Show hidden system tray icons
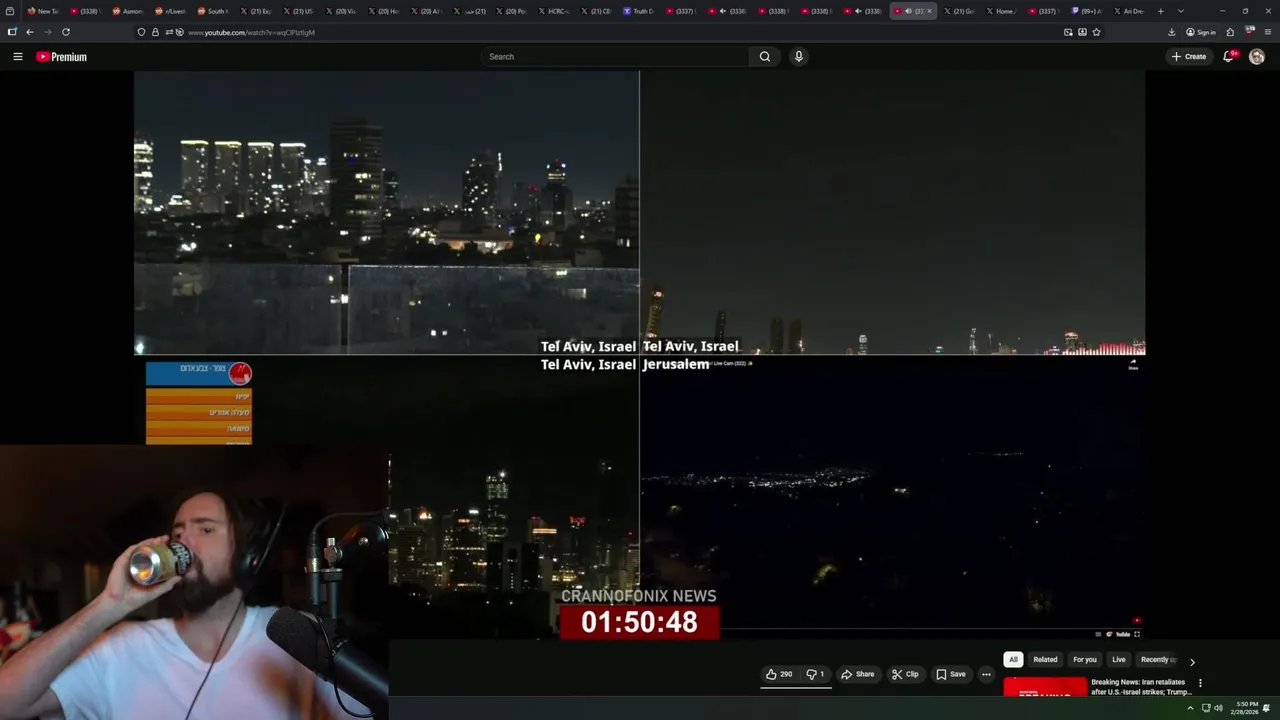 pos(1190,708)
